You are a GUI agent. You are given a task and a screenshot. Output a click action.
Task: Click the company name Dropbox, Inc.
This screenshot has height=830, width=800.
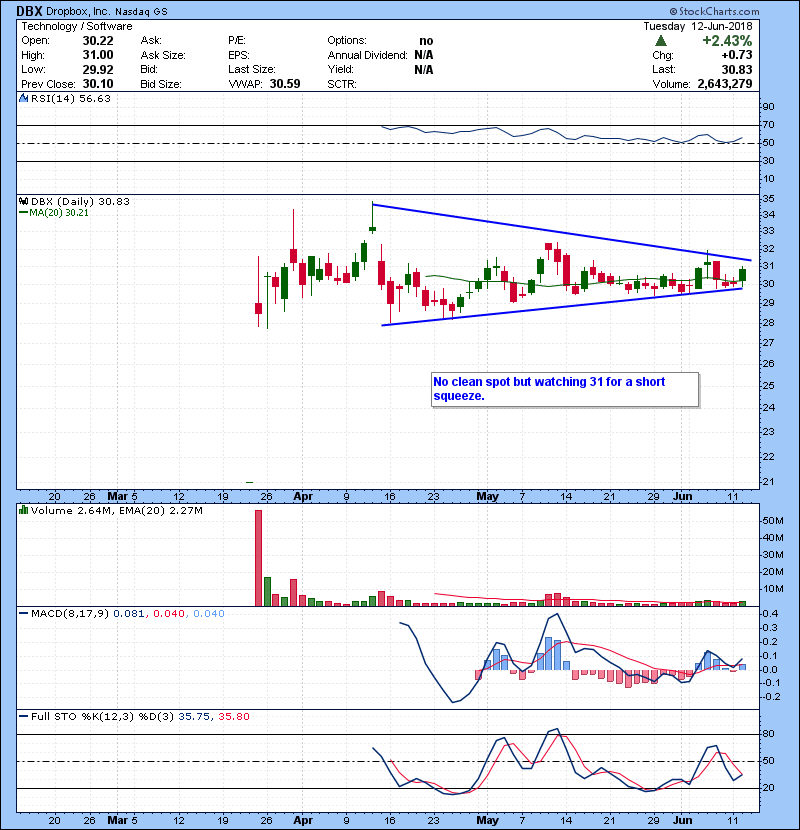click(x=78, y=11)
